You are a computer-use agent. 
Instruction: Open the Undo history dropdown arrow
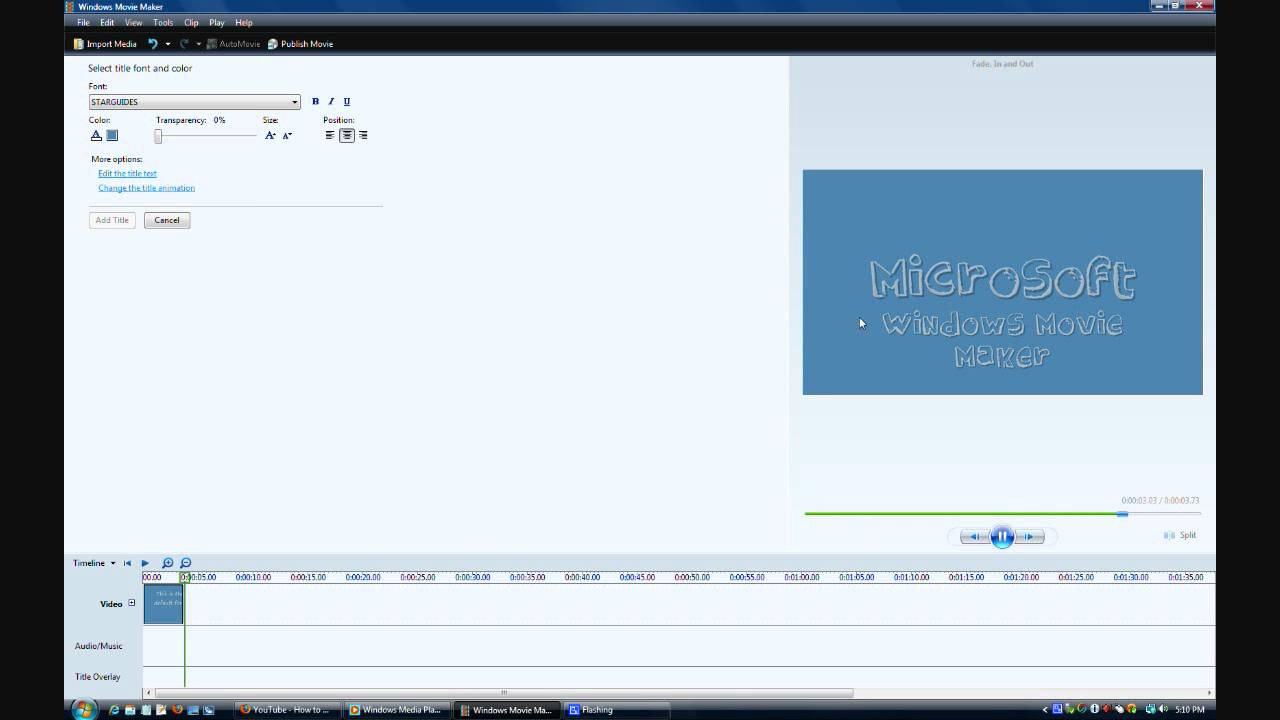coord(167,44)
